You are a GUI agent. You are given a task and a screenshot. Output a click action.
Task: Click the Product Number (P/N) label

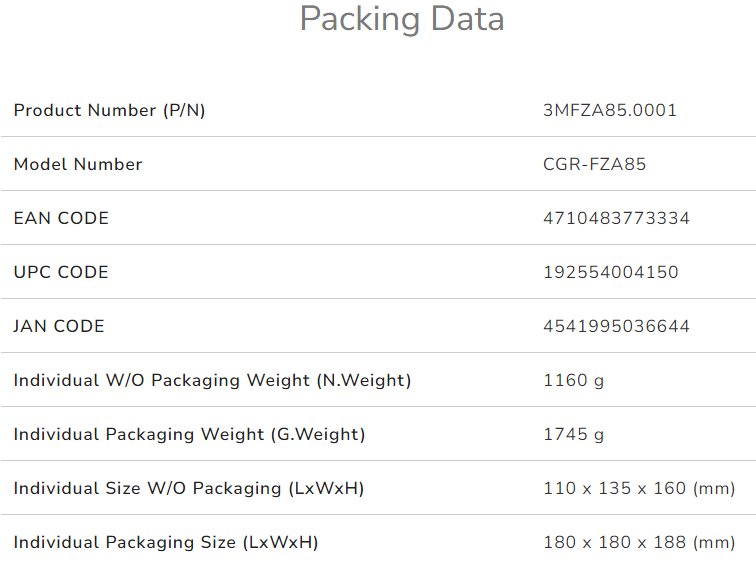tap(109, 110)
